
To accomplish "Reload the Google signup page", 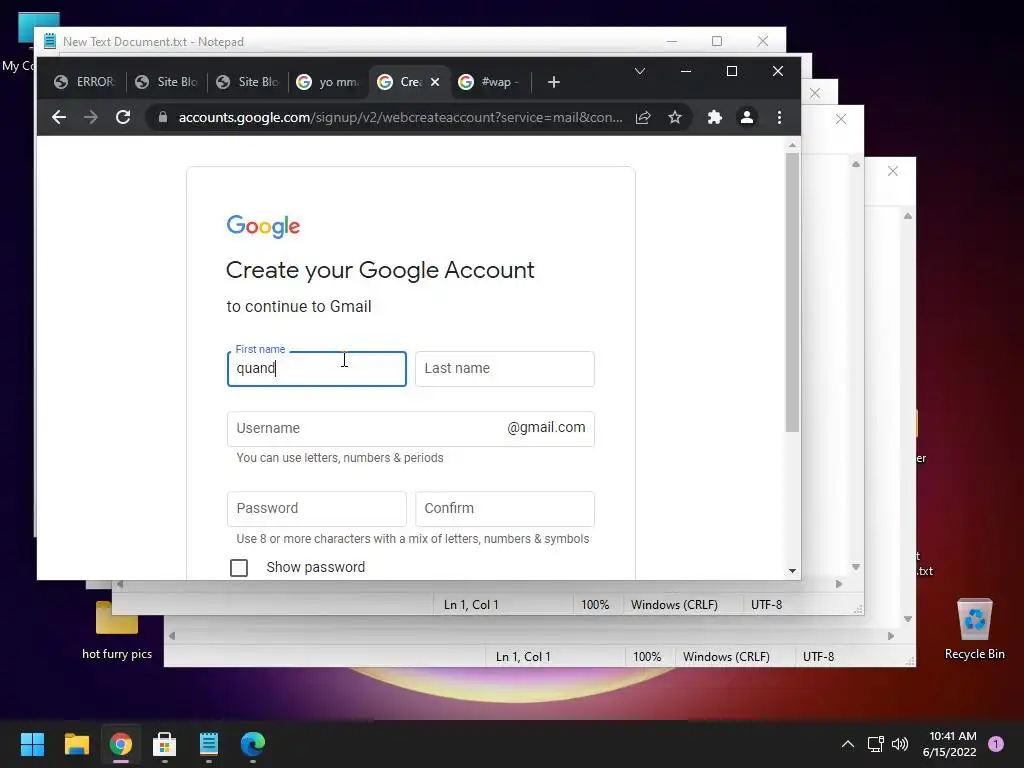I will (123, 118).
